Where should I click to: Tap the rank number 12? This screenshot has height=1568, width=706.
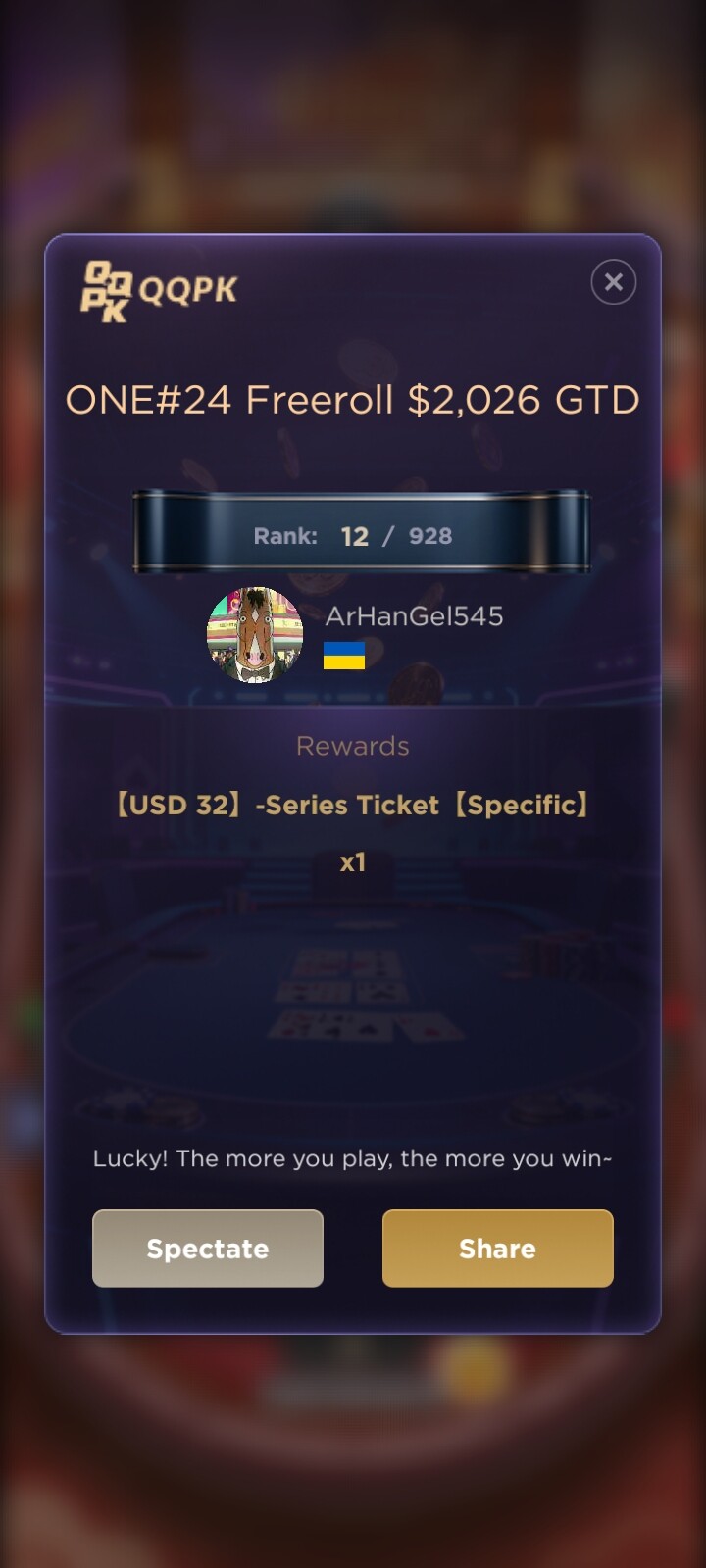click(x=355, y=536)
